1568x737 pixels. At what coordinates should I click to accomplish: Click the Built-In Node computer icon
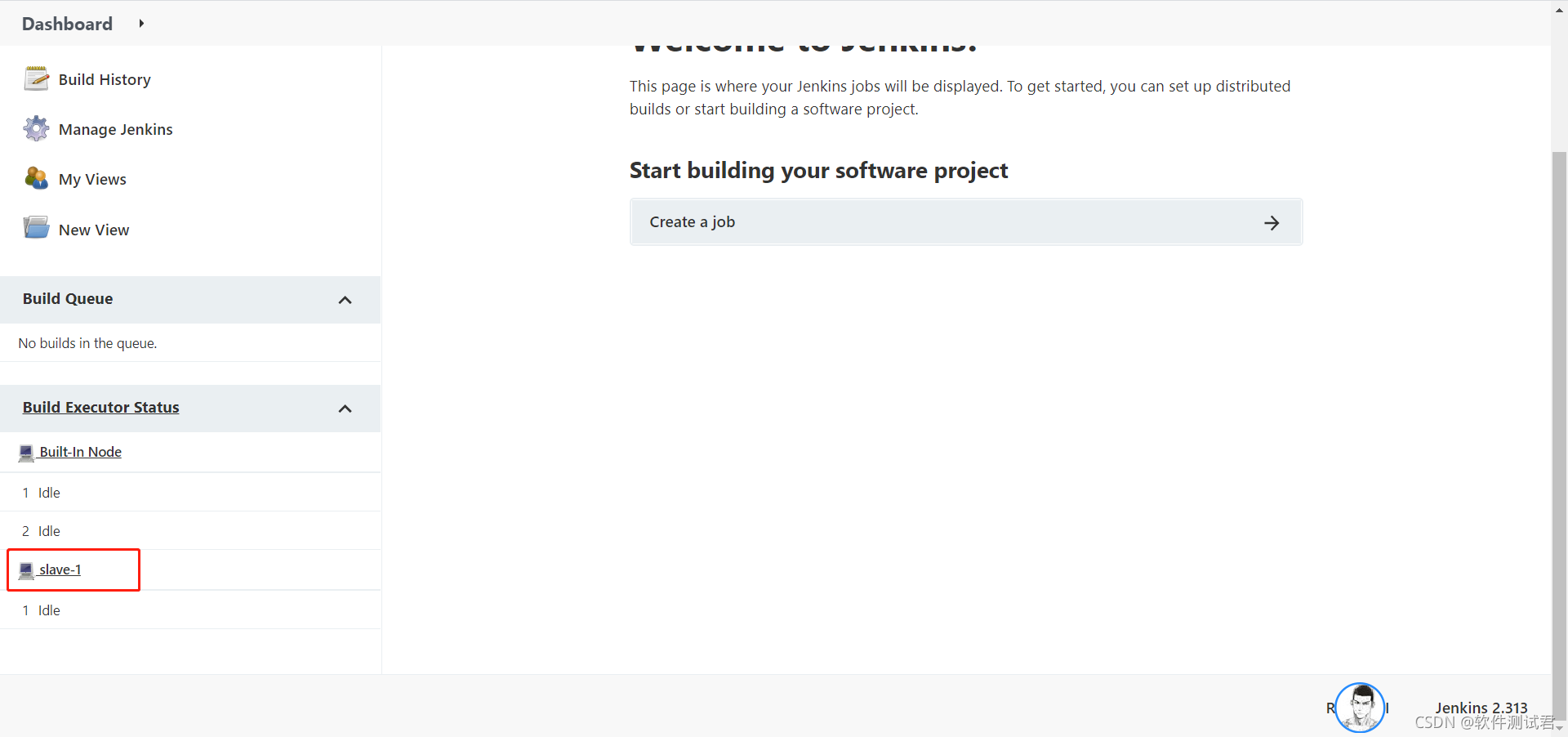[x=26, y=453]
